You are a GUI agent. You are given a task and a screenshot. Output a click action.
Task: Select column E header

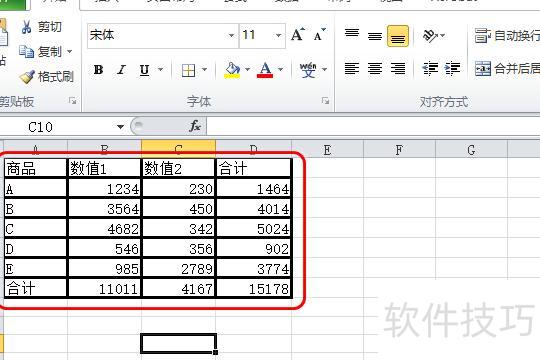click(327, 150)
